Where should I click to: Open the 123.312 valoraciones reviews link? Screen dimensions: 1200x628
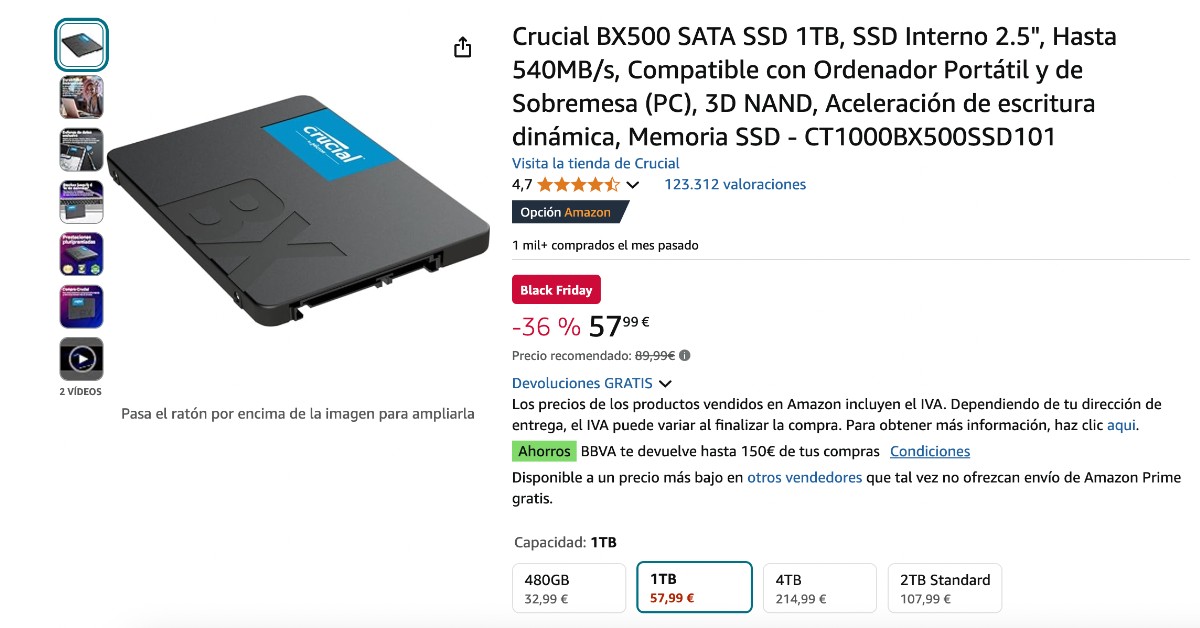[x=735, y=184]
